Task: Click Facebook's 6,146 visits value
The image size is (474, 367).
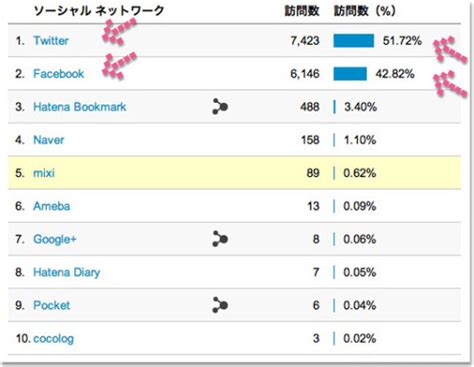Action: point(305,74)
